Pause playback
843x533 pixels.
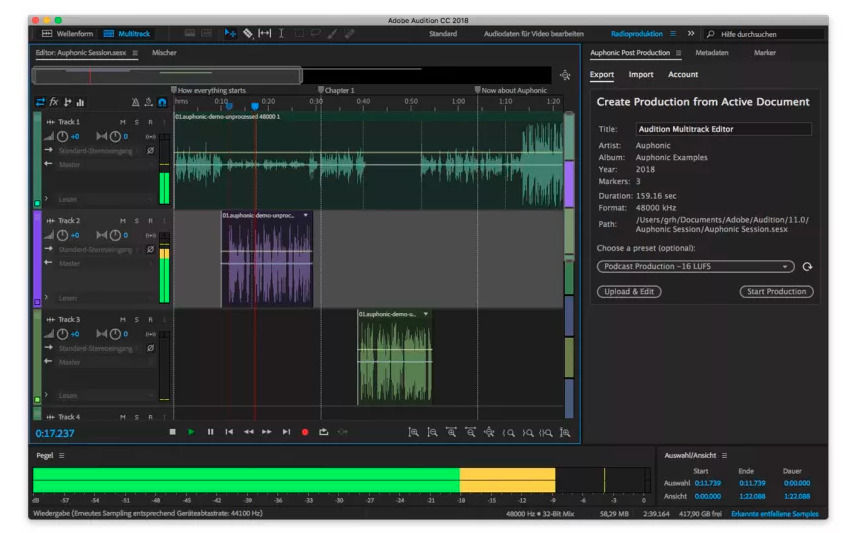210,432
